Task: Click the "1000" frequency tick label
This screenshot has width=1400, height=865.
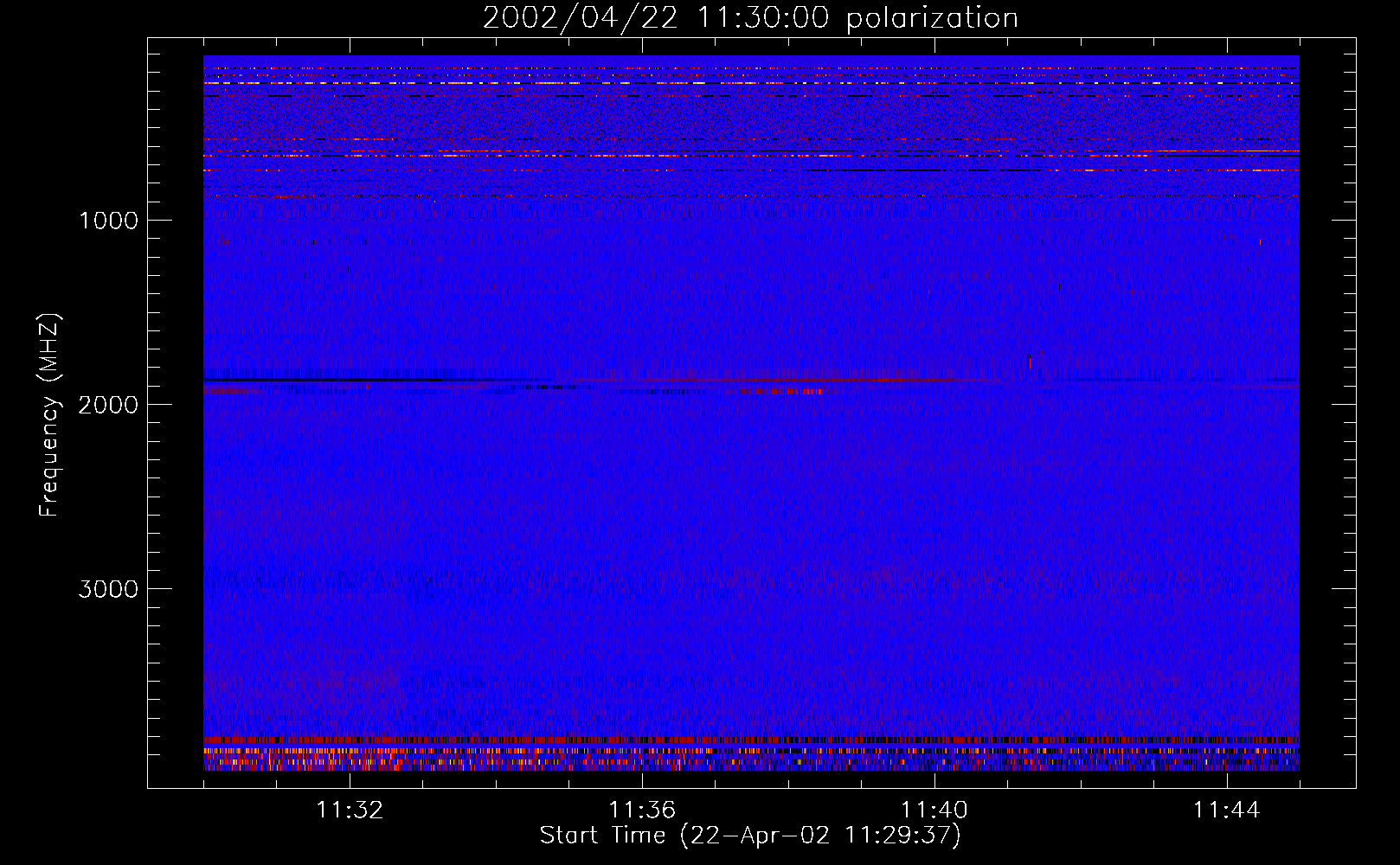Action: pyautogui.click(x=108, y=221)
